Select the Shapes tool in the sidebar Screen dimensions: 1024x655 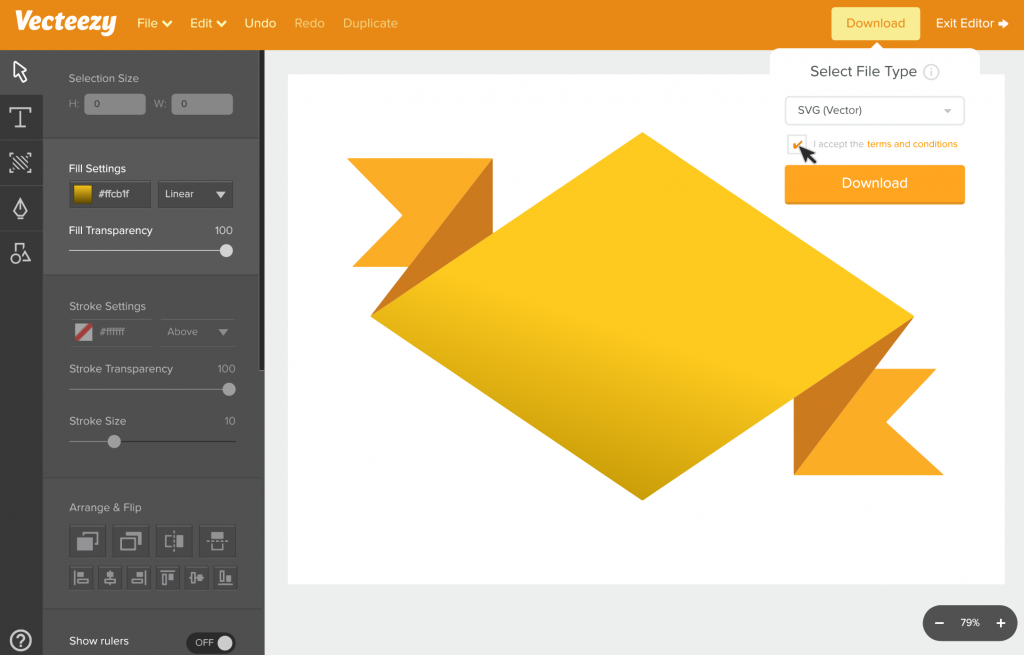click(x=20, y=253)
